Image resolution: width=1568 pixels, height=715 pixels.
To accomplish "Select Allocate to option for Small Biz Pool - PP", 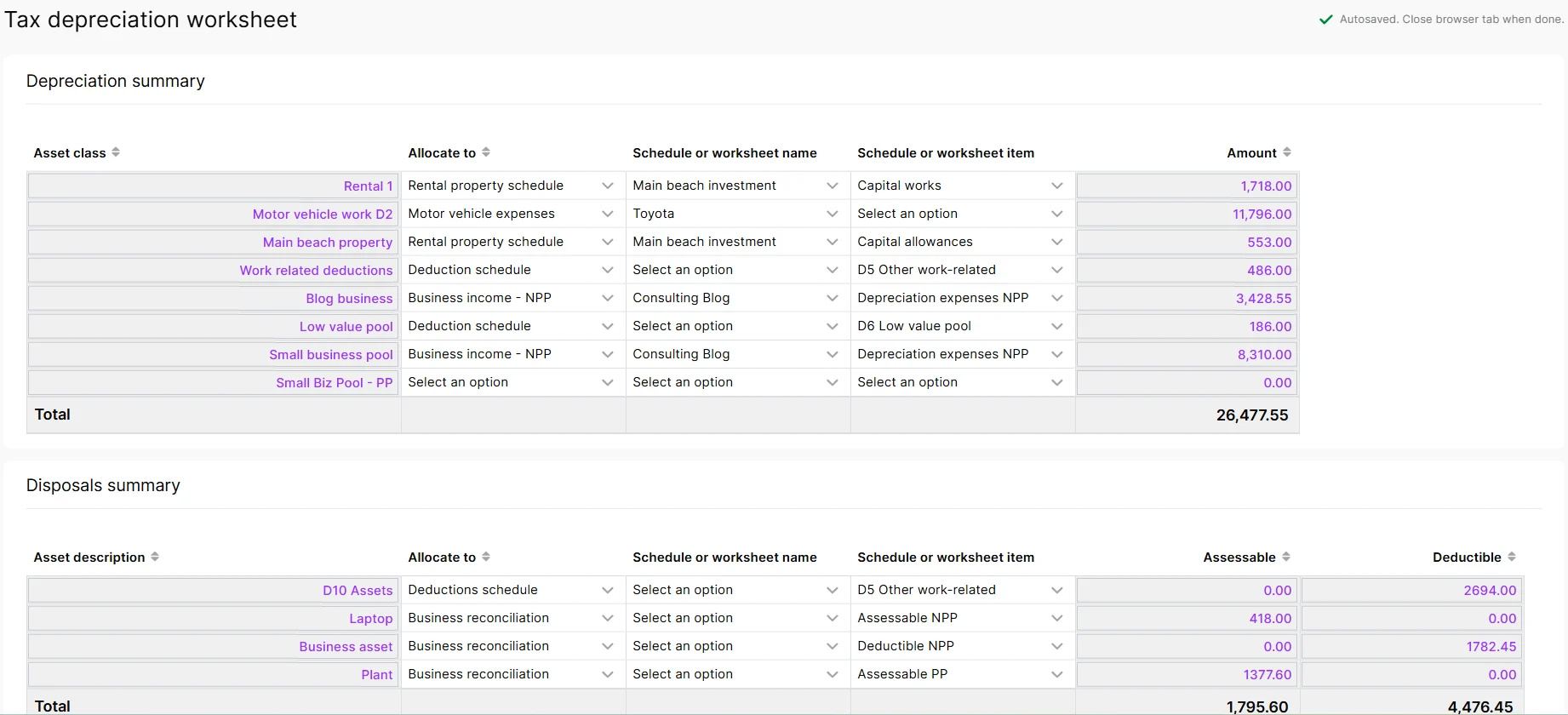I will (512, 382).
